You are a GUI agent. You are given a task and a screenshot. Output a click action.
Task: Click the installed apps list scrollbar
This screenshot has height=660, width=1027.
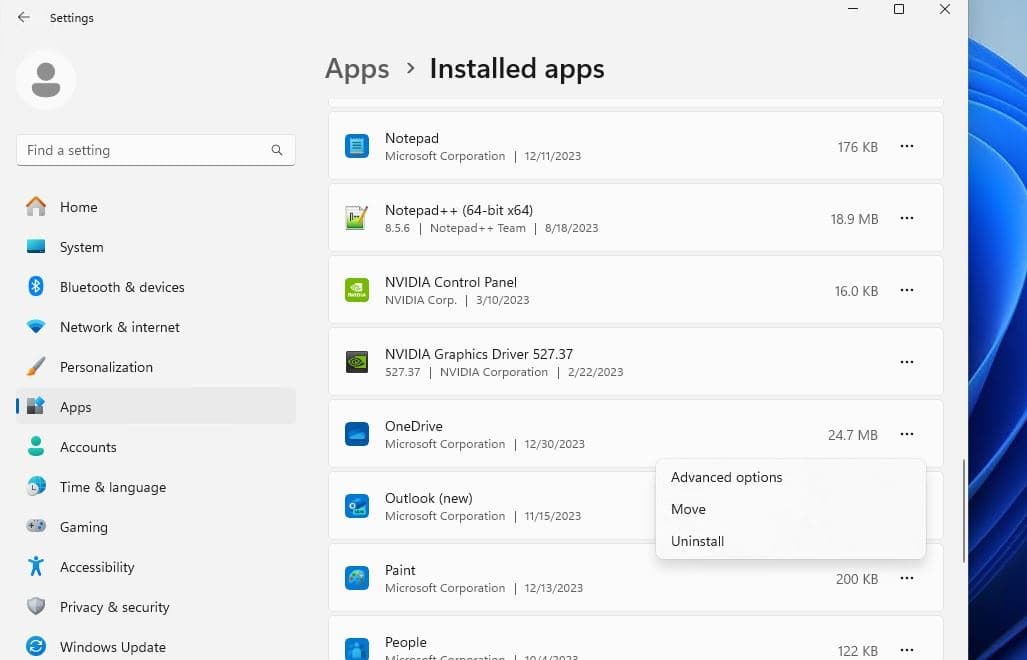pos(963,511)
